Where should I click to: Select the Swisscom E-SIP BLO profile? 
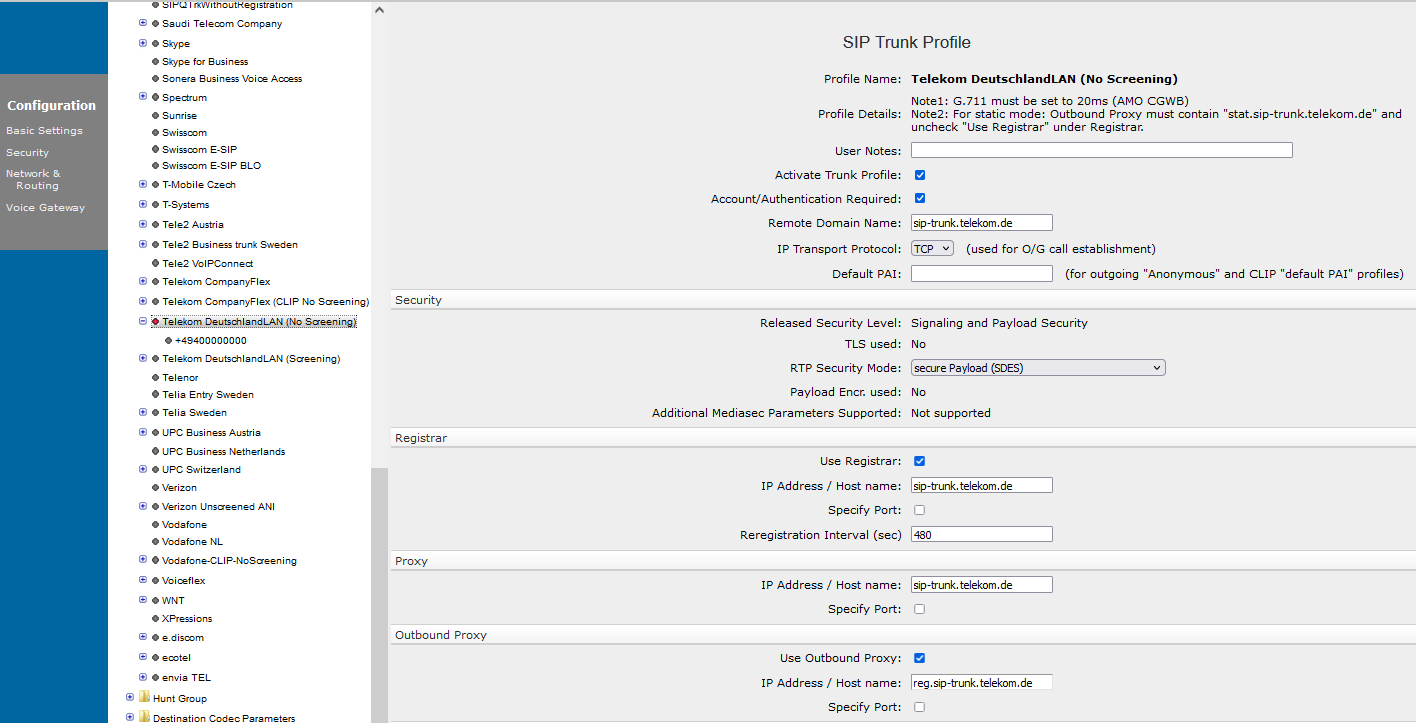pyautogui.click(x=211, y=166)
